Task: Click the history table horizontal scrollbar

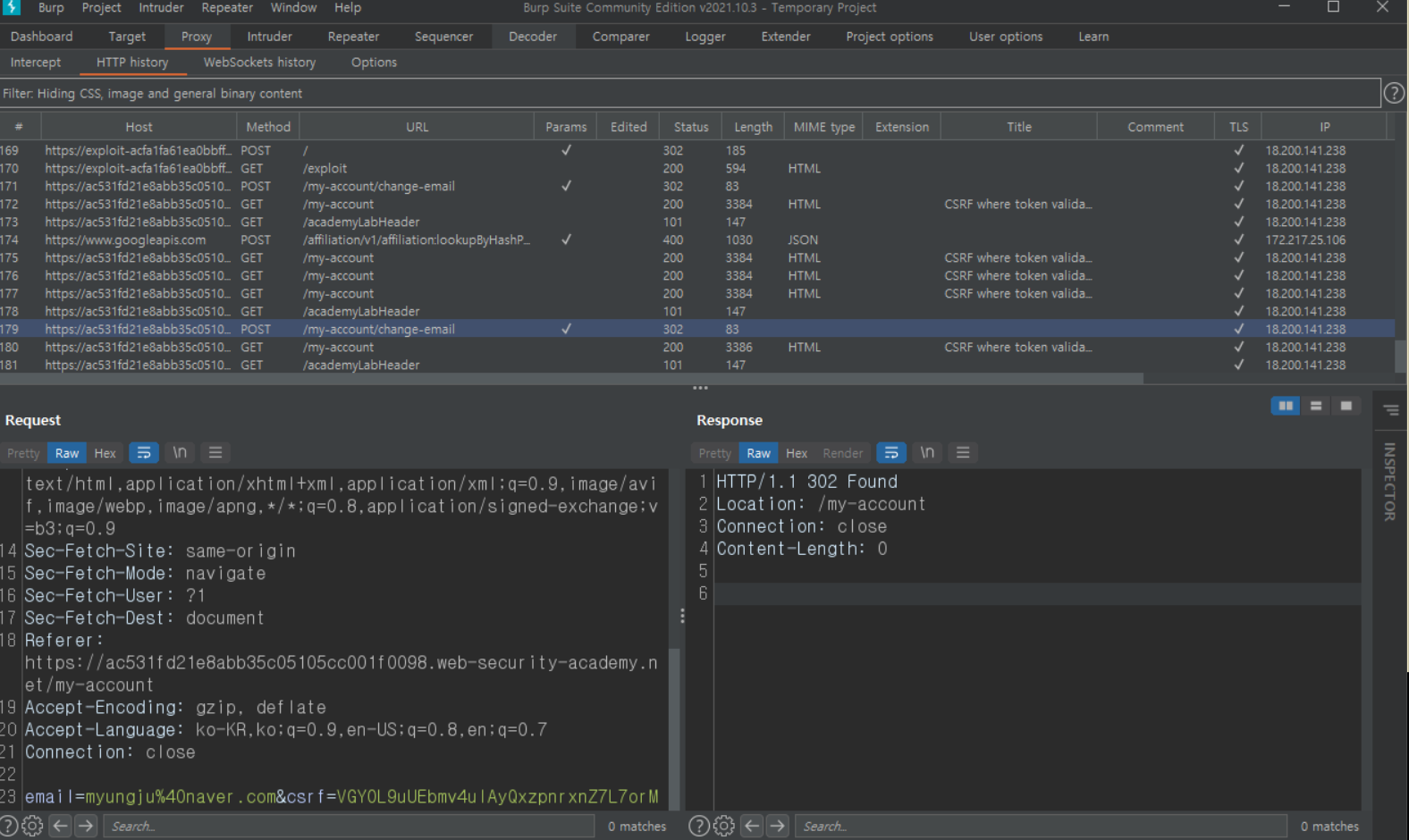Action: [572, 378]
